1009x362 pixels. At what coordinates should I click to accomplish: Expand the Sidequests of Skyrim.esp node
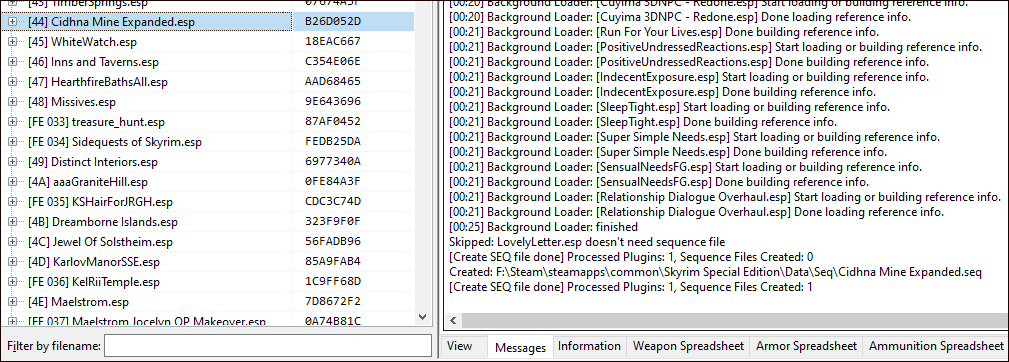pos(13,141)
